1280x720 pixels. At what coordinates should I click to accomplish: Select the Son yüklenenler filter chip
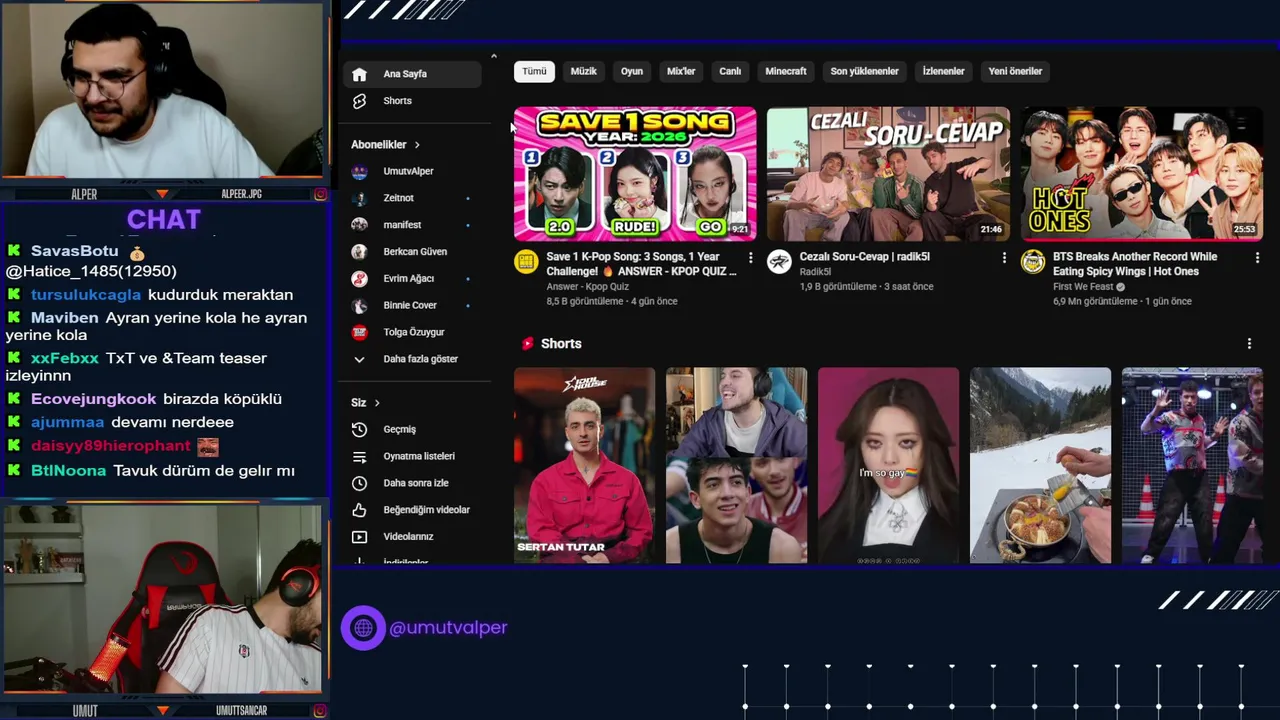[865, 71]
